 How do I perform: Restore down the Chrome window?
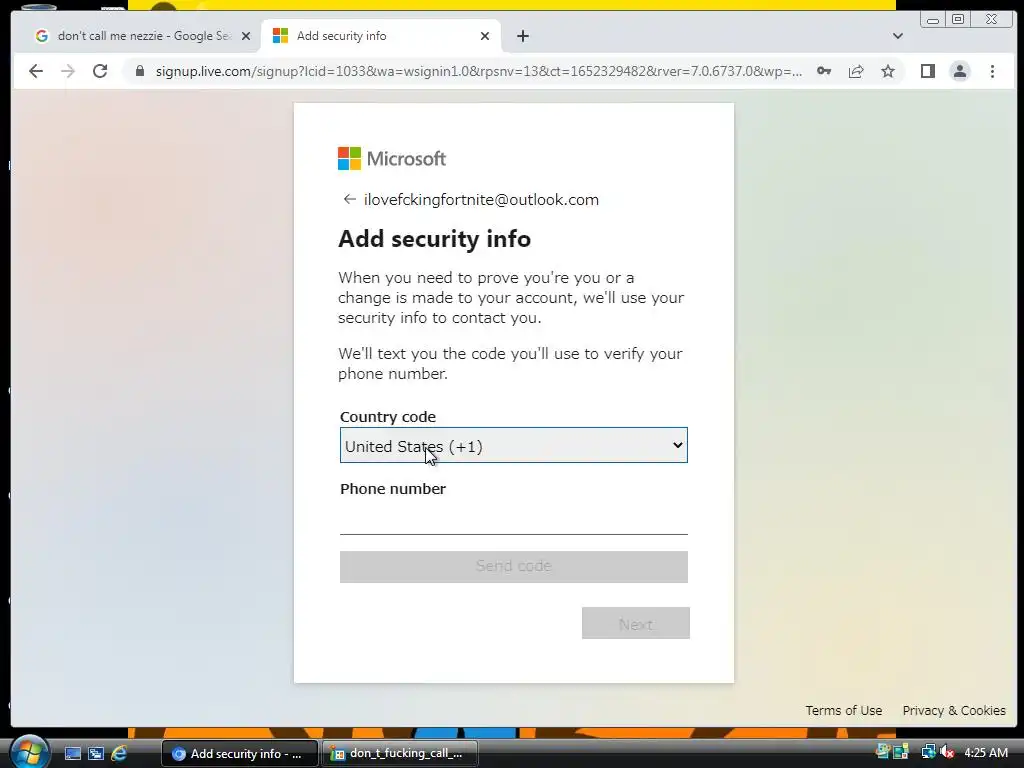[x=958, y=20]
